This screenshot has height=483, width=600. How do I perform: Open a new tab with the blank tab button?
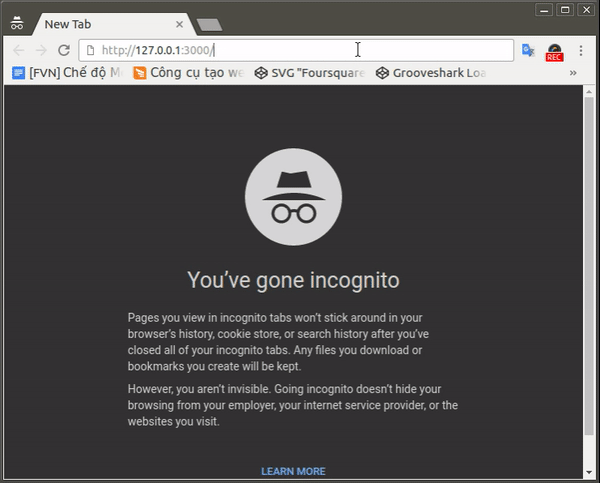coord(209,25)
